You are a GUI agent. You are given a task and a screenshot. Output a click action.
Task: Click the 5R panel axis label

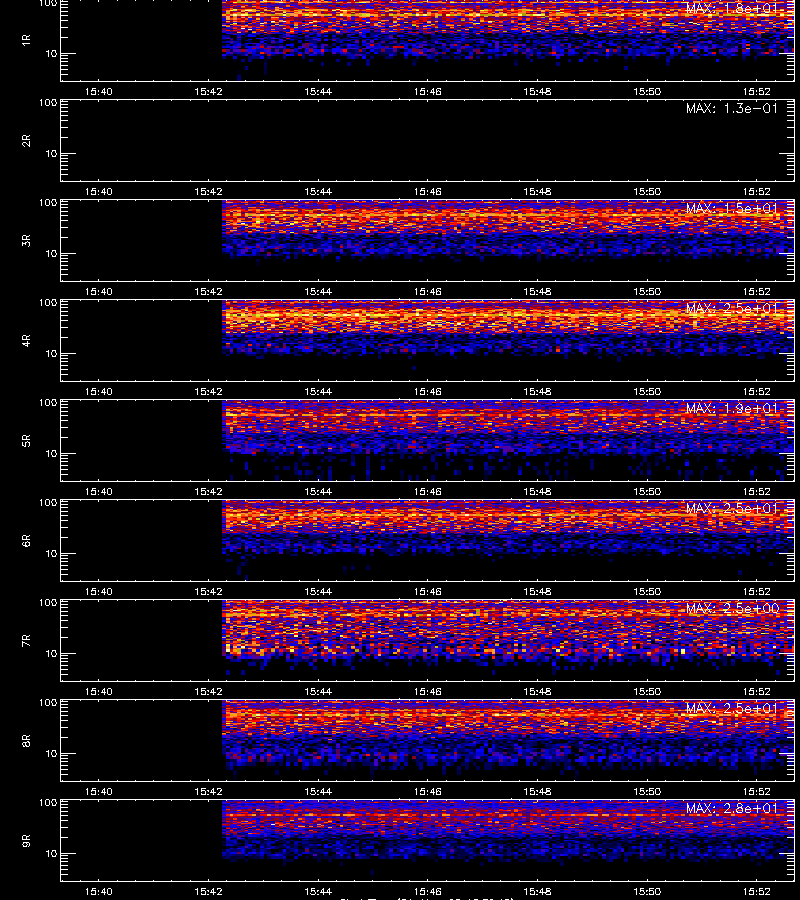coord(26,440)
